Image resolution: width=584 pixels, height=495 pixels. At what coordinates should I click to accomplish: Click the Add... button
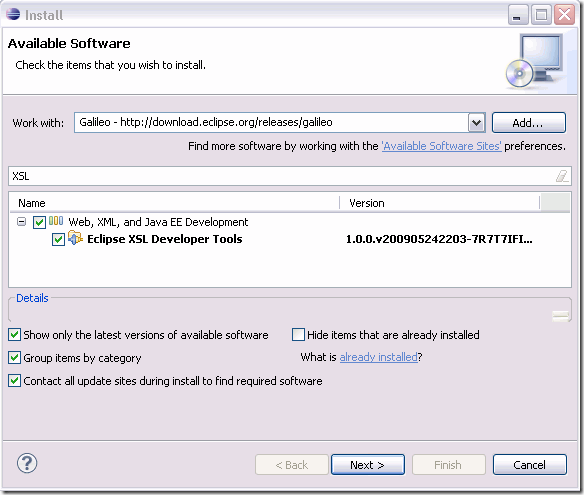(x=529, y=123)
